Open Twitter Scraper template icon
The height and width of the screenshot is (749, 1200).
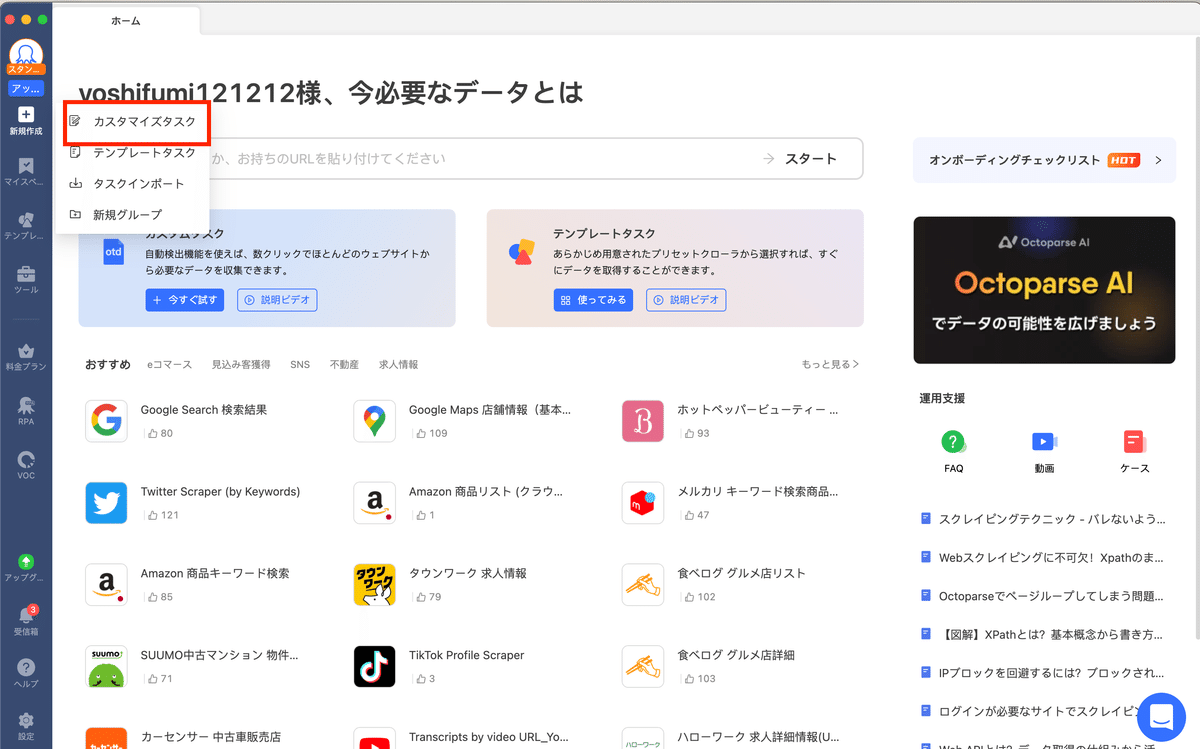click(x=106, y=503)
